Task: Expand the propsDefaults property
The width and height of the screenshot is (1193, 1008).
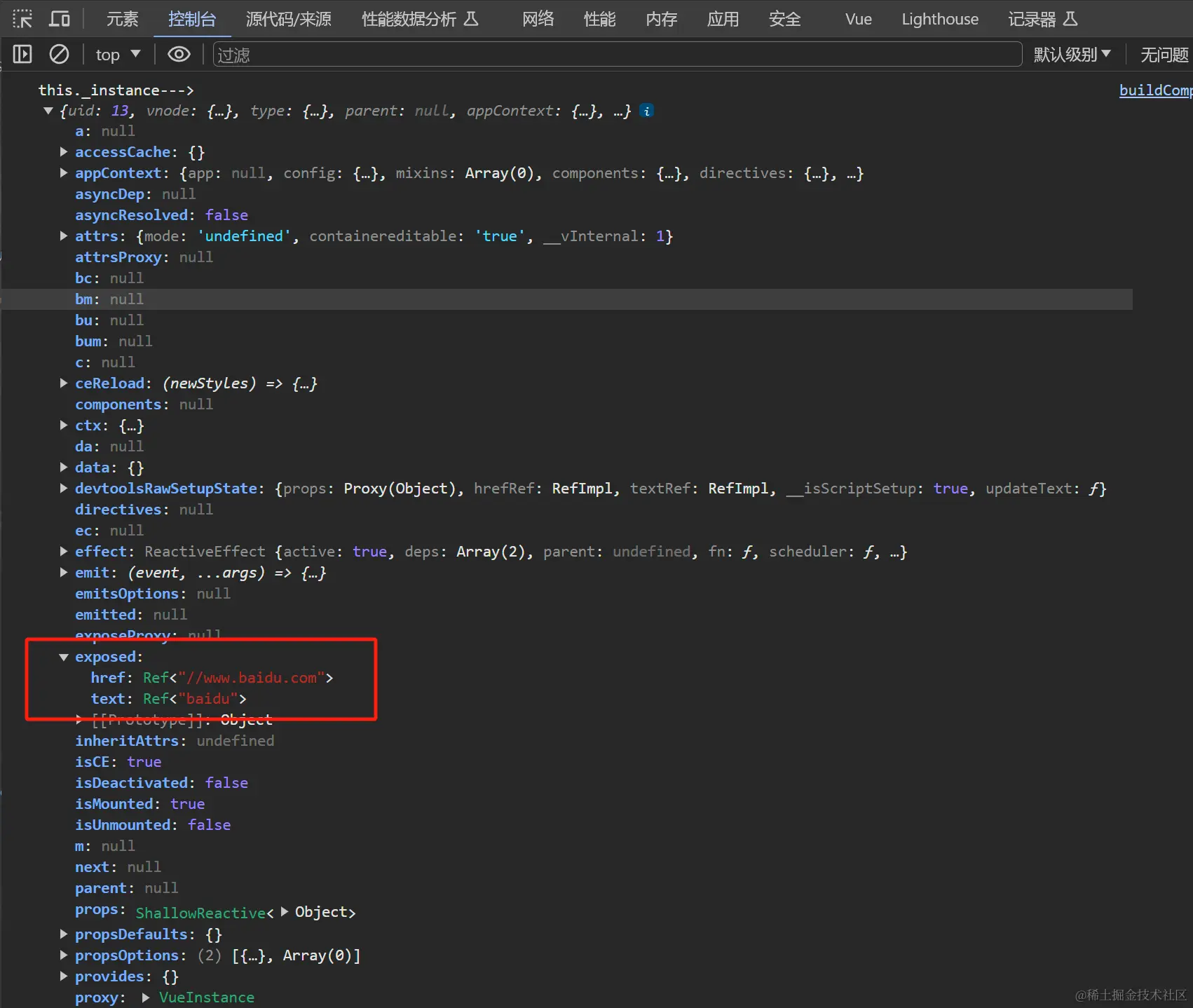Action: 64,934
